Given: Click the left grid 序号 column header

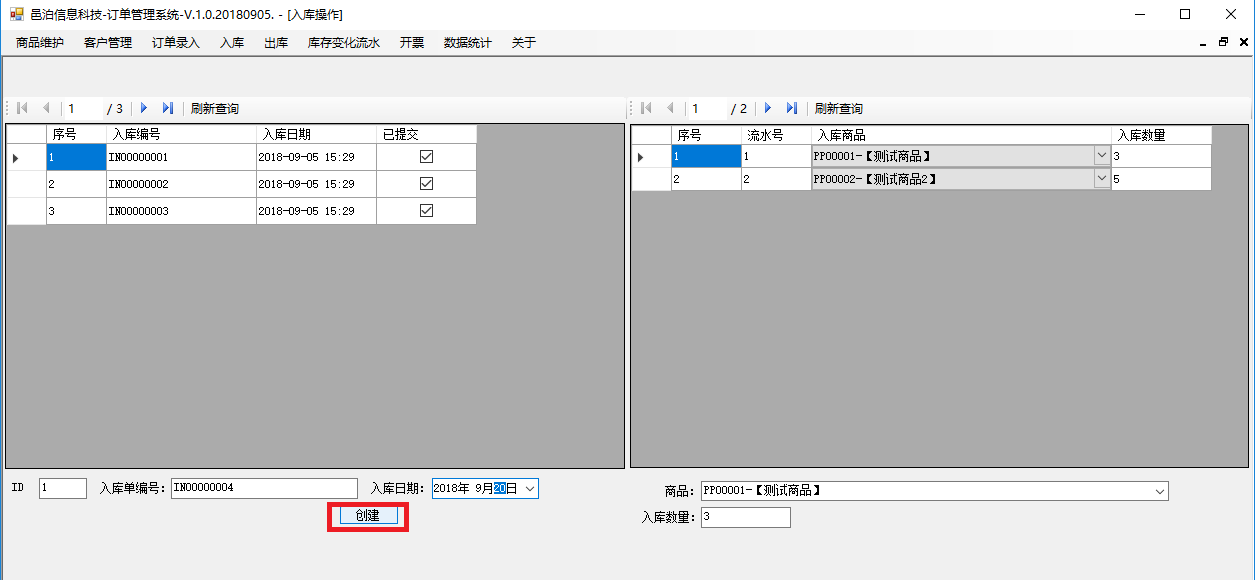Looking at the screenshot, I should point(76,134).
